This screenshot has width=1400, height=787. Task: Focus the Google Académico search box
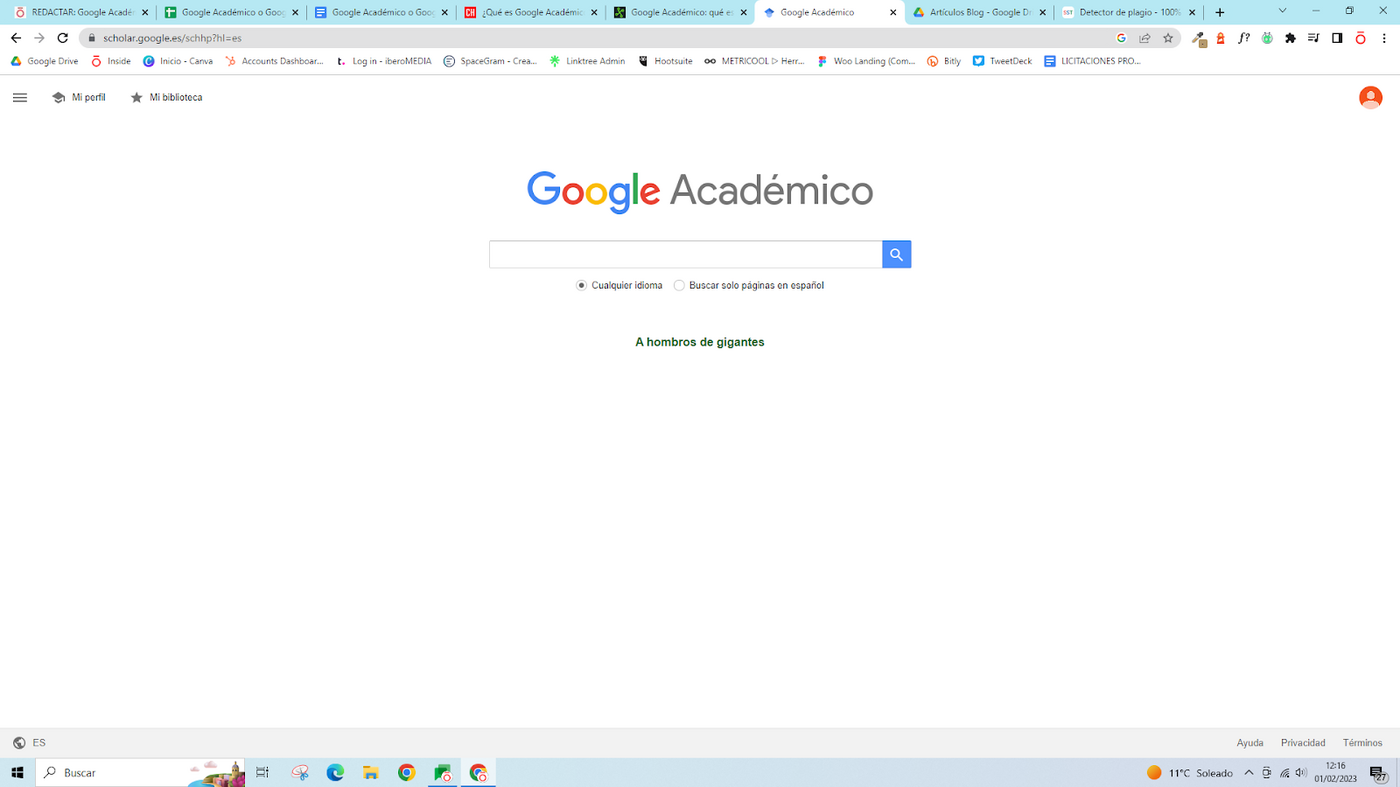click(x=686, y=254)
